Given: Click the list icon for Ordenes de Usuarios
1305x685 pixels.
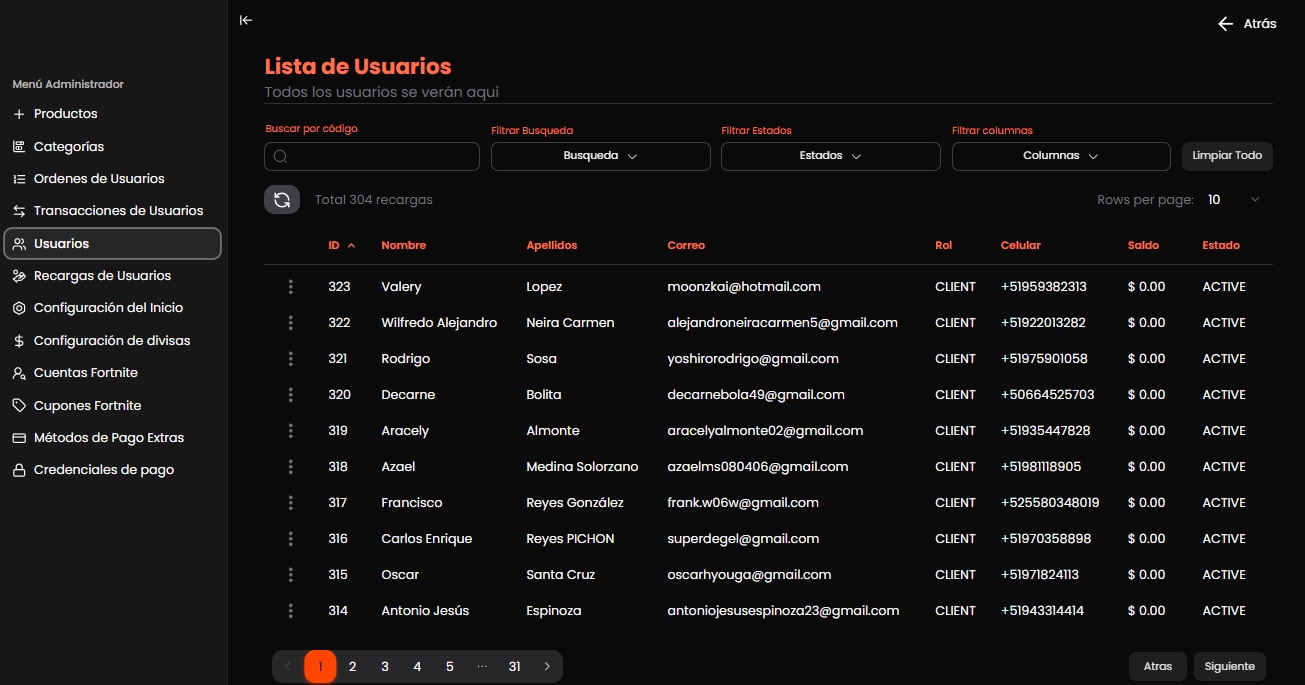Looking at the screenshot, I should [19, 179].
